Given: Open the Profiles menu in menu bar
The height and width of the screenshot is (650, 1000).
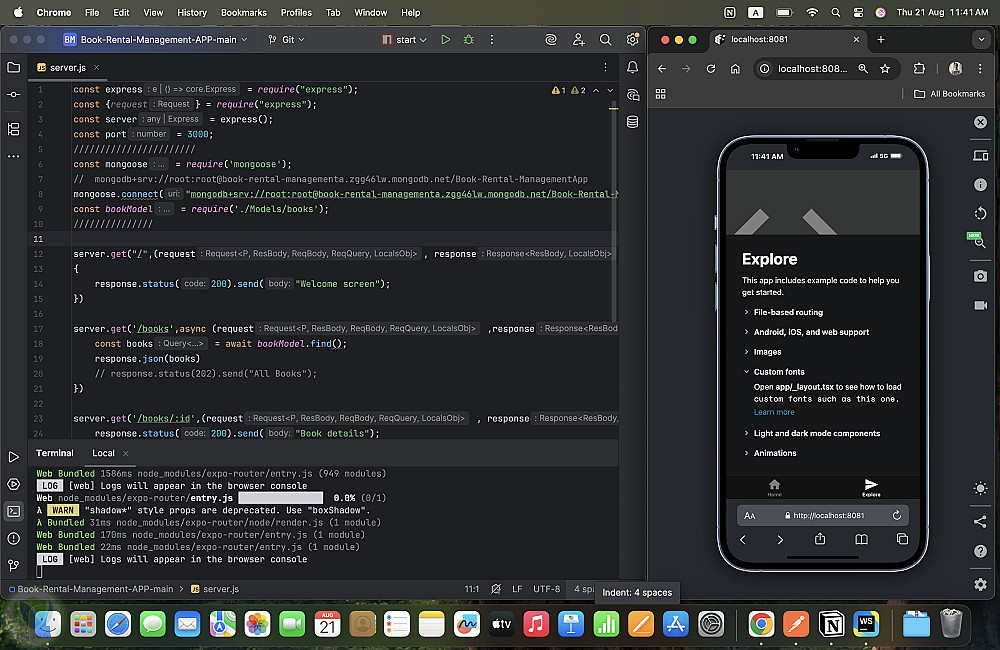Looking at the screenshot, I should tap(296, 12).
